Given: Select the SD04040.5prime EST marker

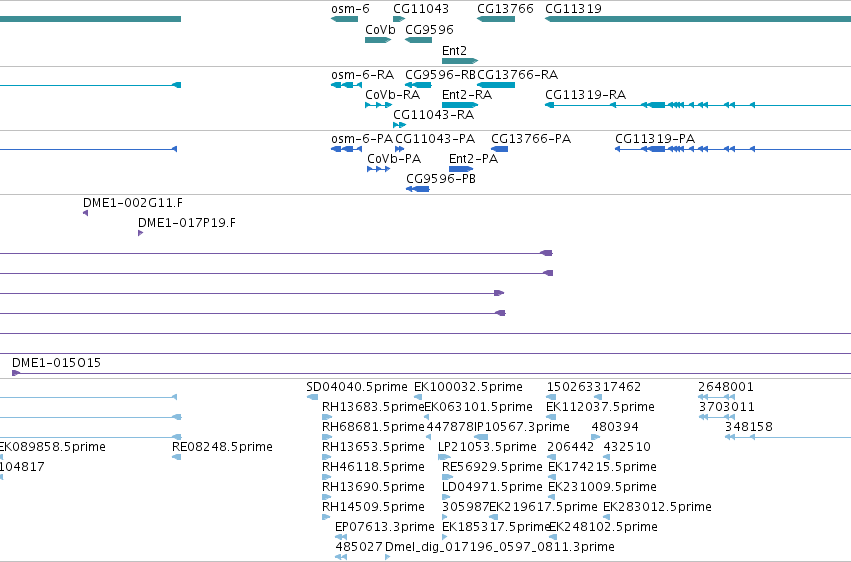Looking at the screenshot, I should [x=313, y=397].
